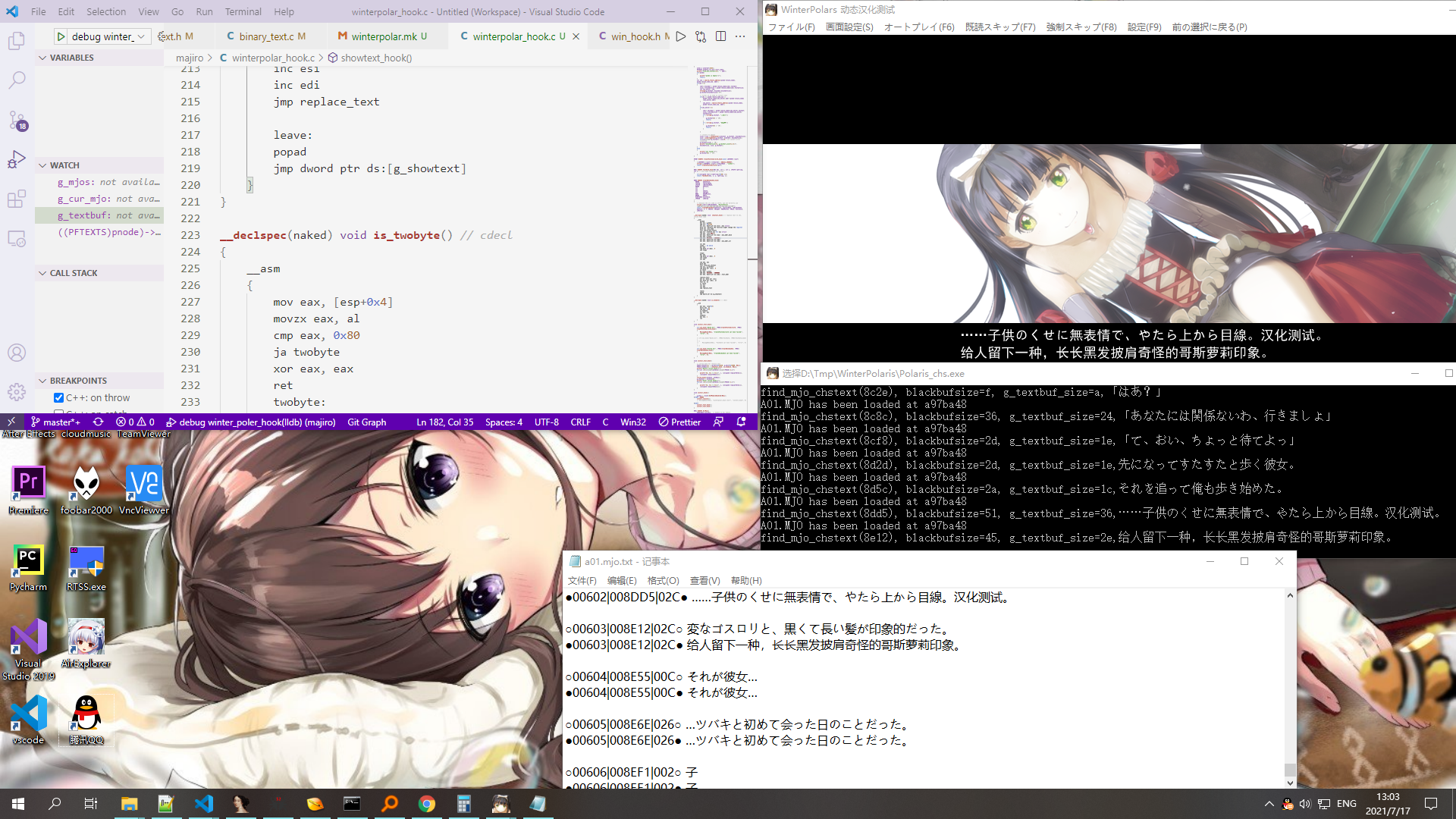
Task: Open Source Control view with 18 badge
Action: tap(17, 120)
